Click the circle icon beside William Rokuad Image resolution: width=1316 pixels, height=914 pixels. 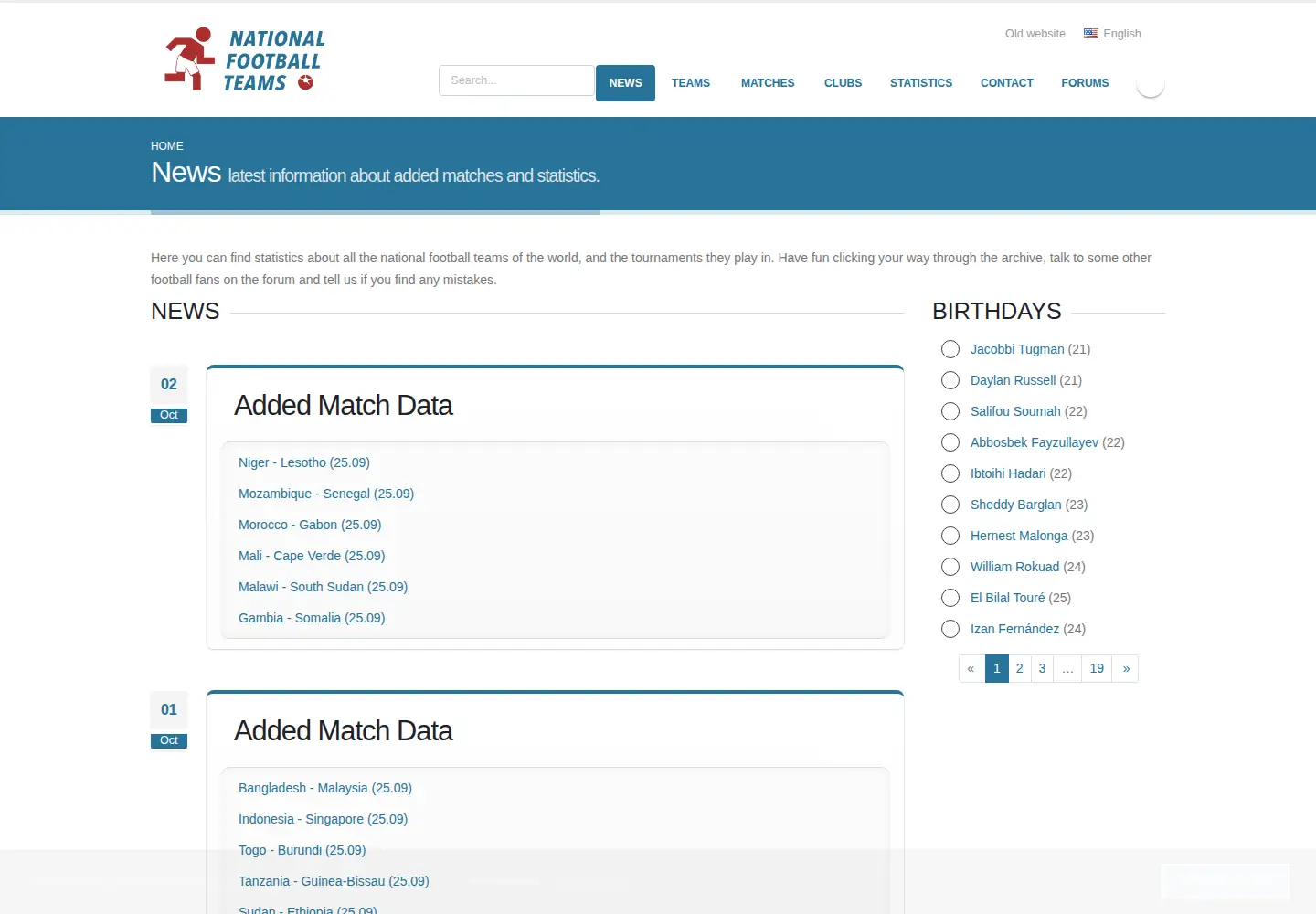tap(950, 567)
